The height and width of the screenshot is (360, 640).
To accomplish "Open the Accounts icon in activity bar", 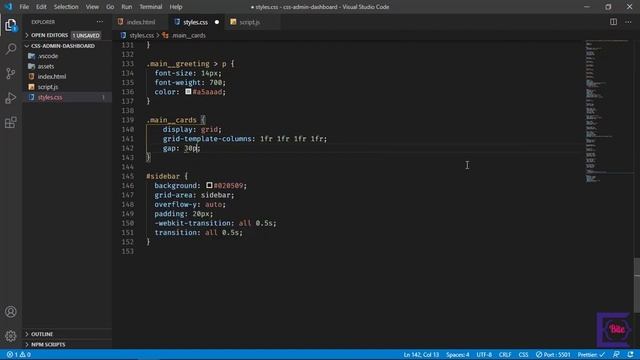I will [x=11, y=312].
